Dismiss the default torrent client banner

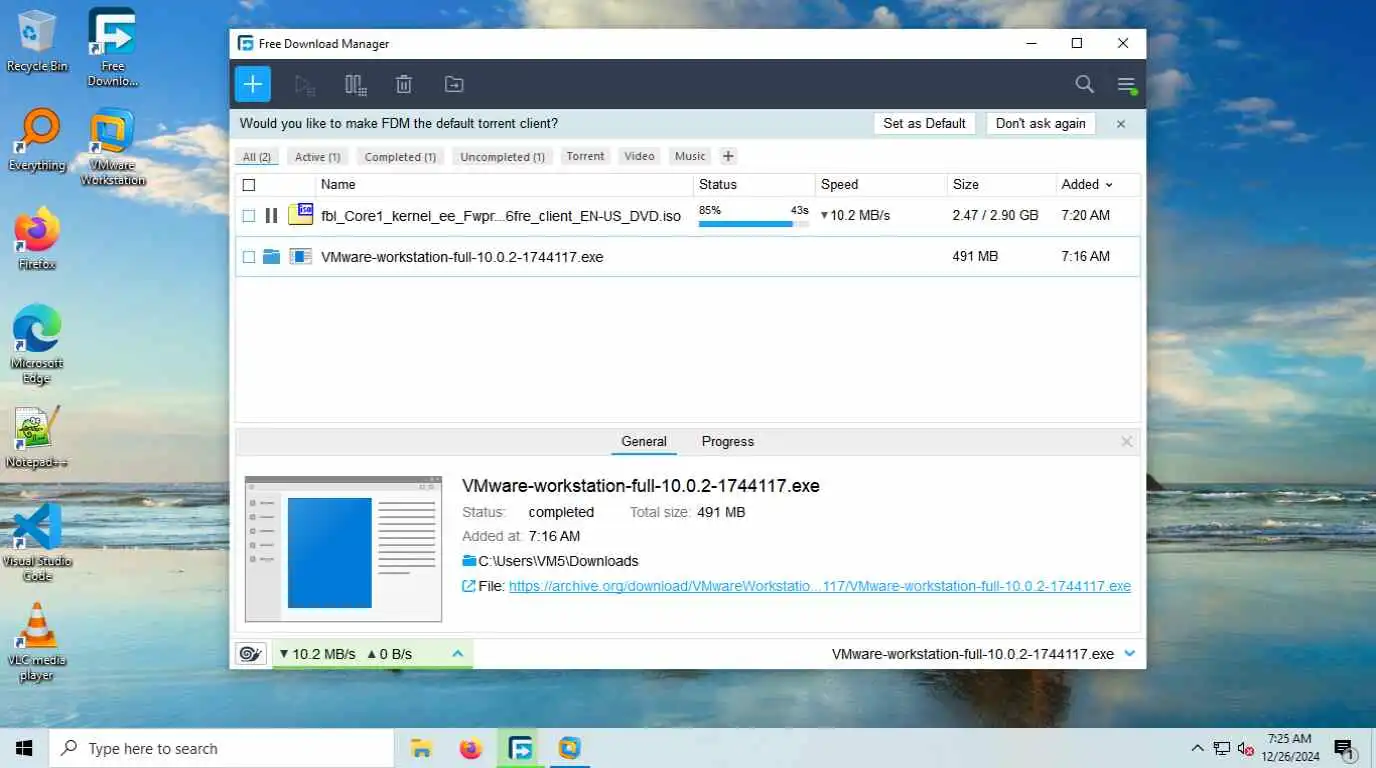click(1121, 124)
